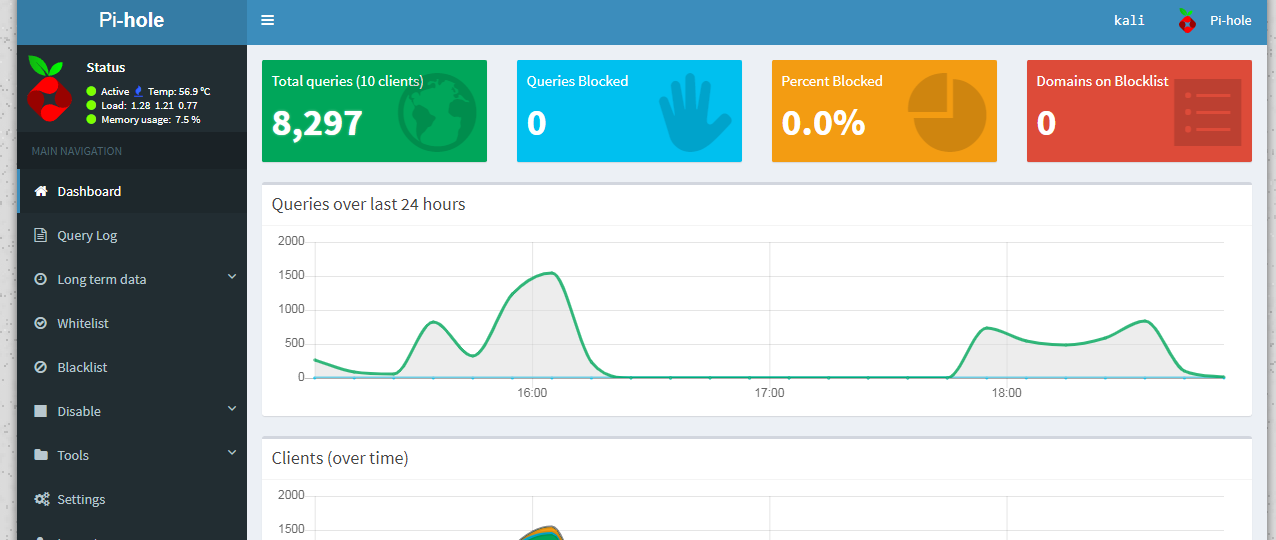
Task: Click the Pi-hole raspberry logo in top bar
Action: point(1187,20)
